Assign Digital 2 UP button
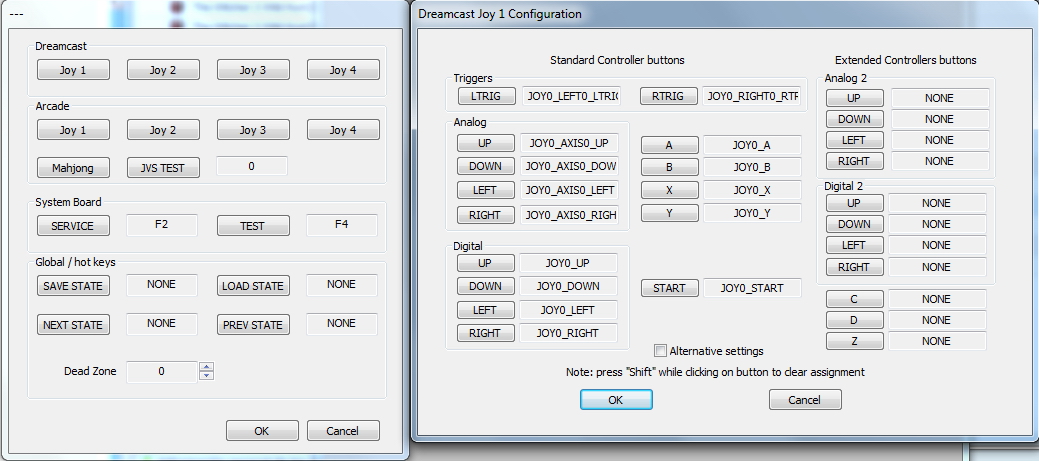 854,203
